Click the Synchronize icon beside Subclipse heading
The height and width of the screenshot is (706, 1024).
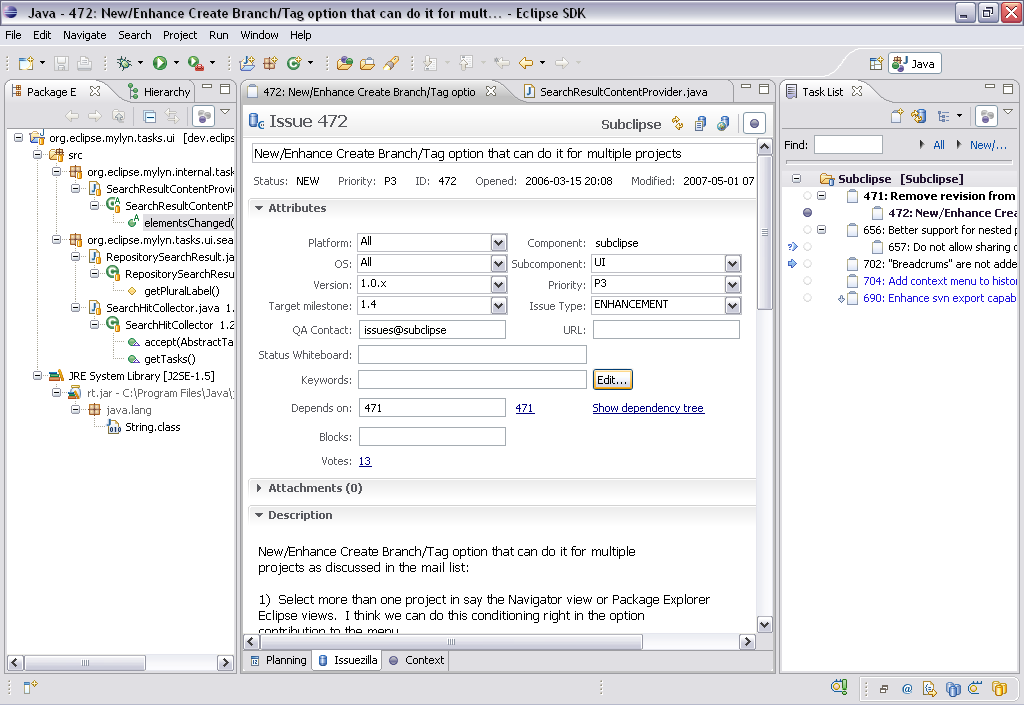(678, 124)
